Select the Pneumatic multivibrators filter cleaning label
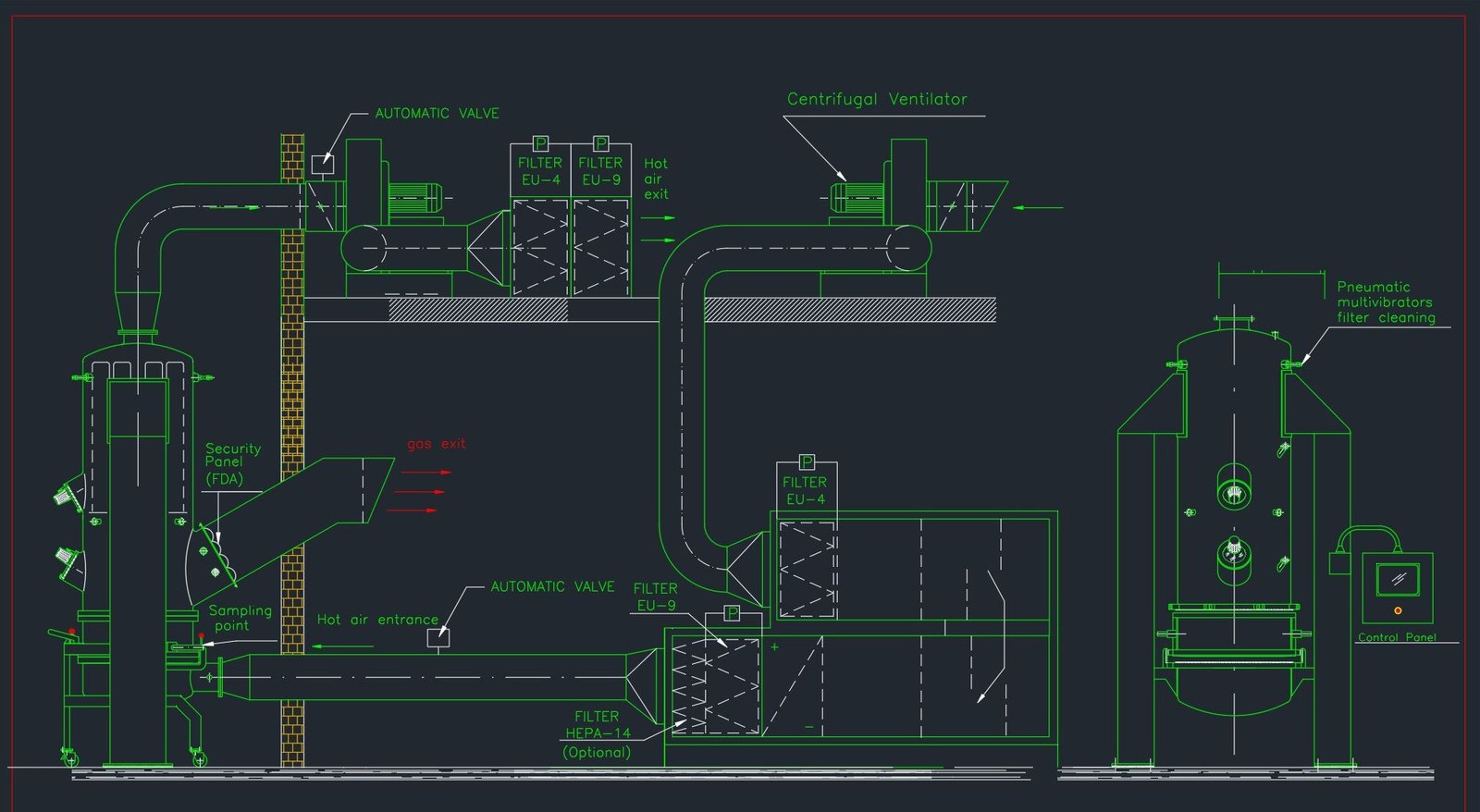Viewport: 1480px width, 812px height. pyautogui.click(x=1385, y=302)
